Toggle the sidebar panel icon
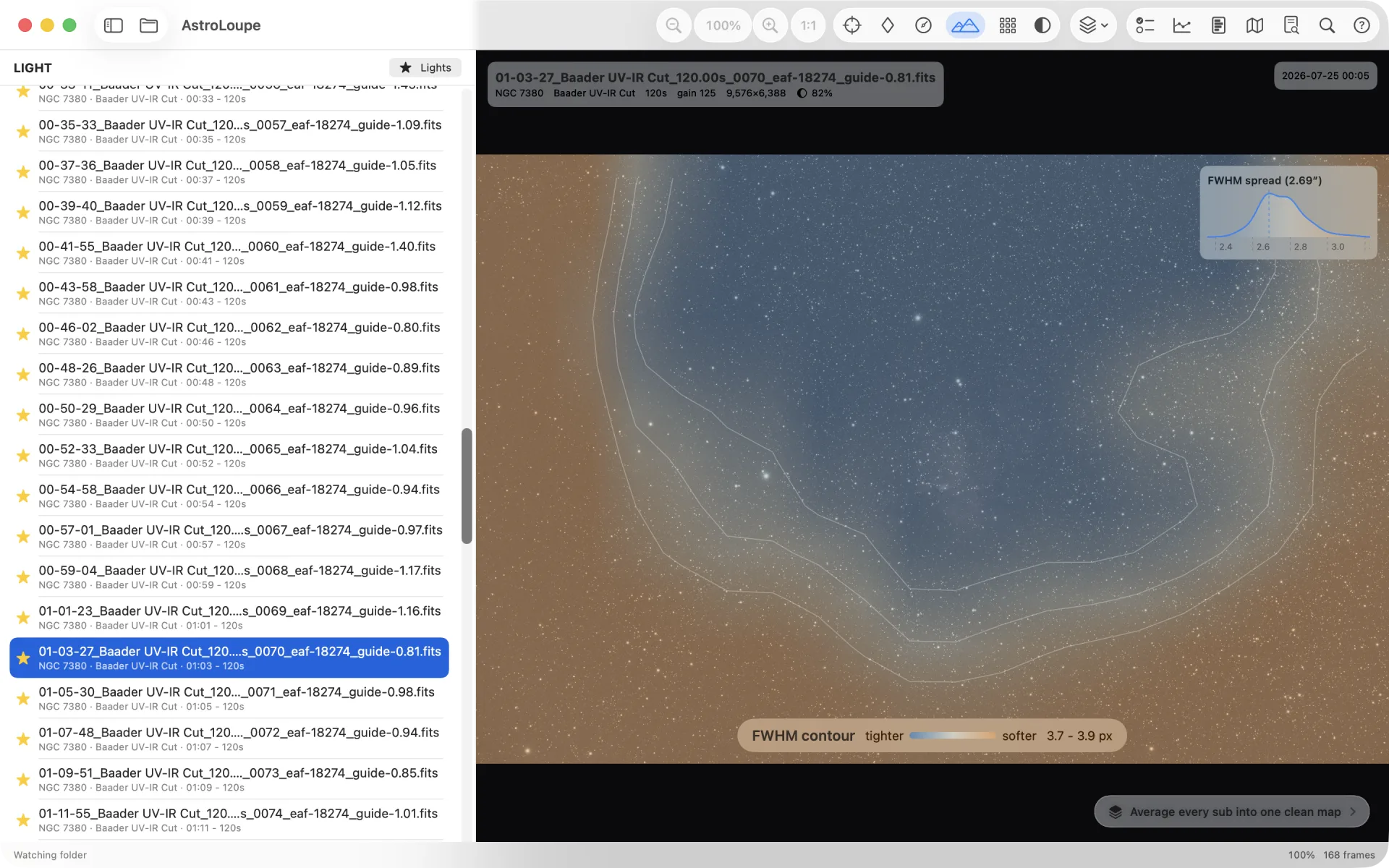This screenshot has height=868, width=1389. [x=114, y=25]
